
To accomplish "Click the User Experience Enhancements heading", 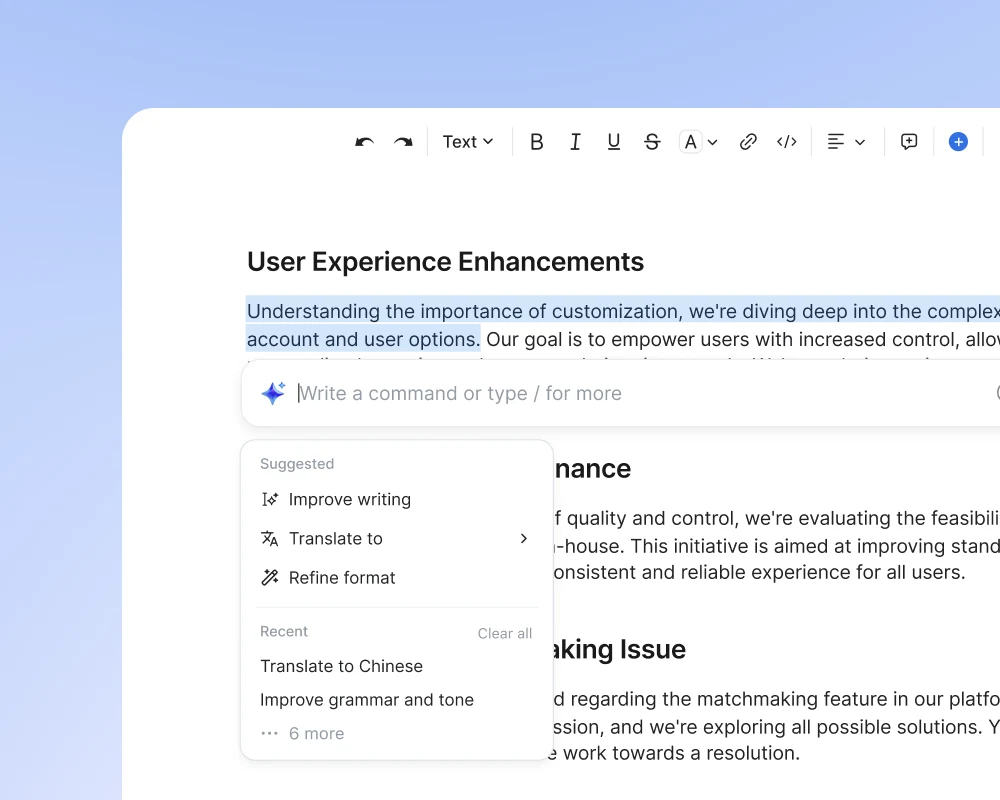I will (445, 262).
